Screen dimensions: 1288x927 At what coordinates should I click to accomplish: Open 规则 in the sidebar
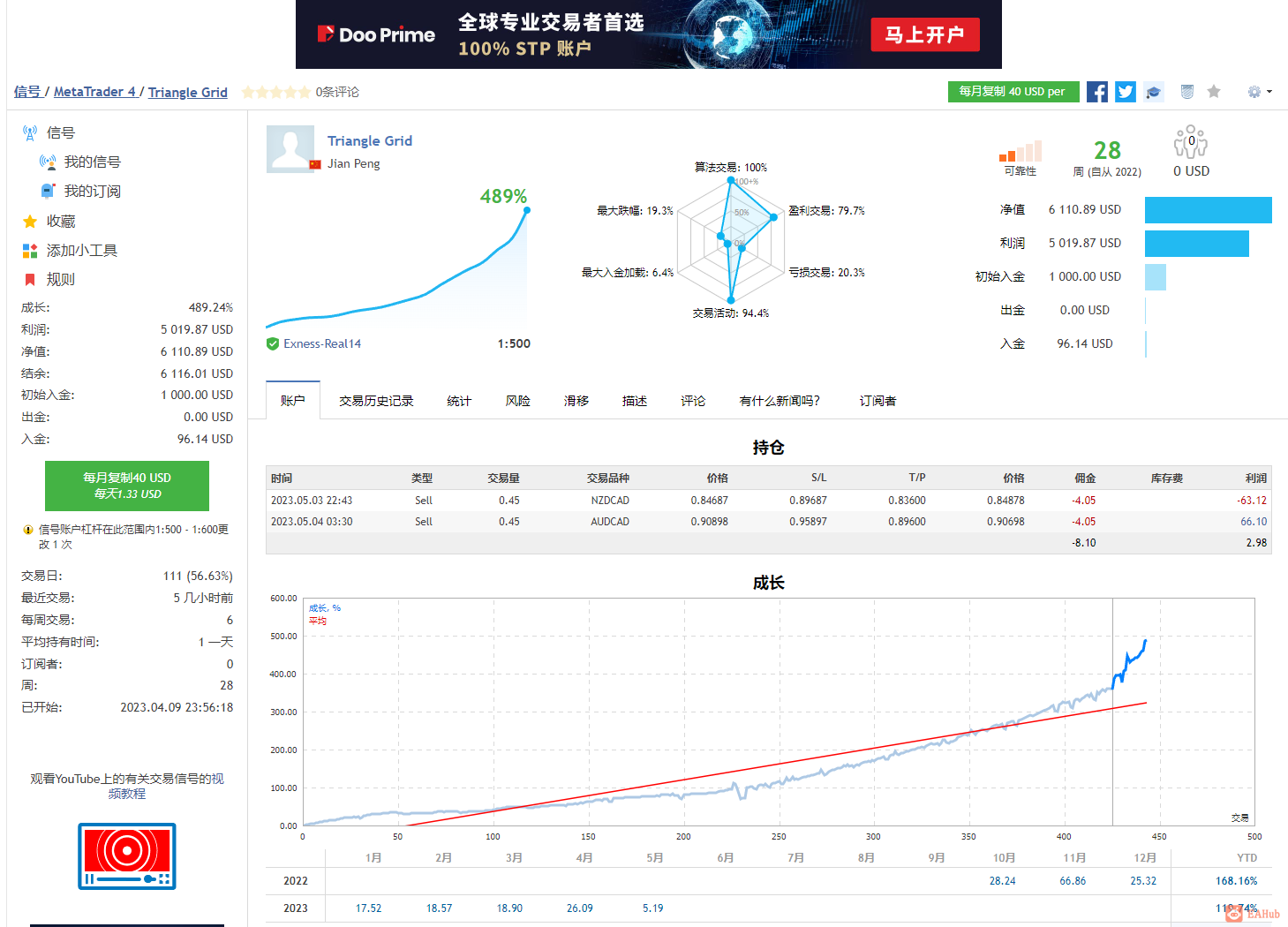tap(61, 280)
